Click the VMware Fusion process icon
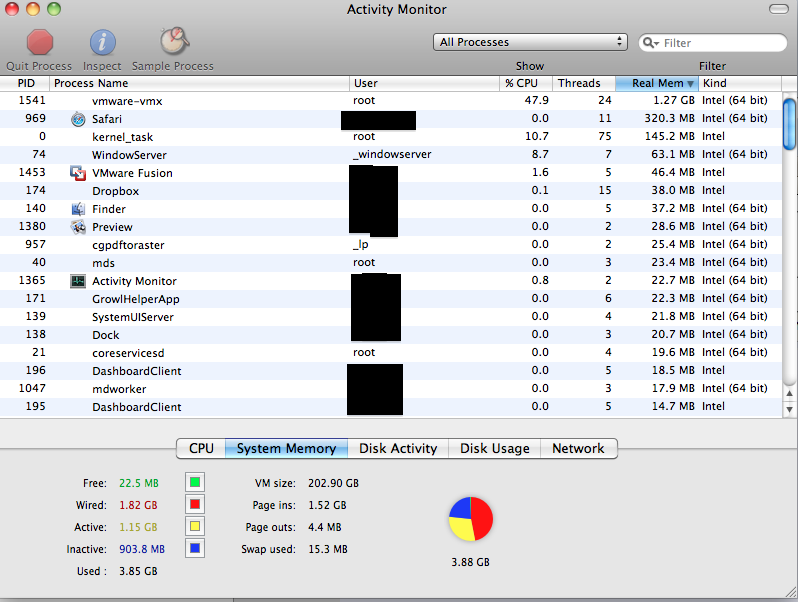Screen dimensions: 798x602 (x=78, y=173)
